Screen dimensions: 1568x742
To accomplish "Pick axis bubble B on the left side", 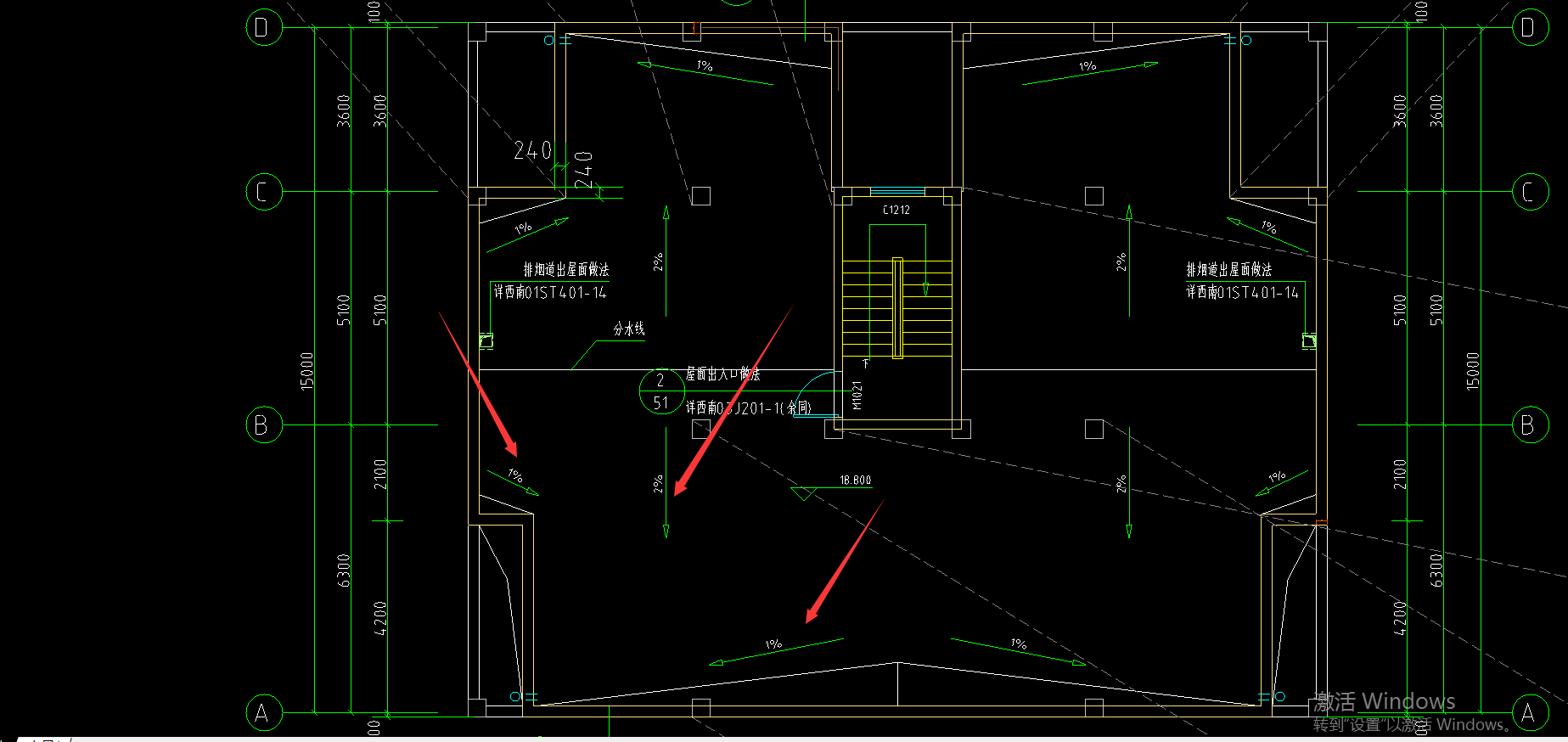I will tap(263, 424).
